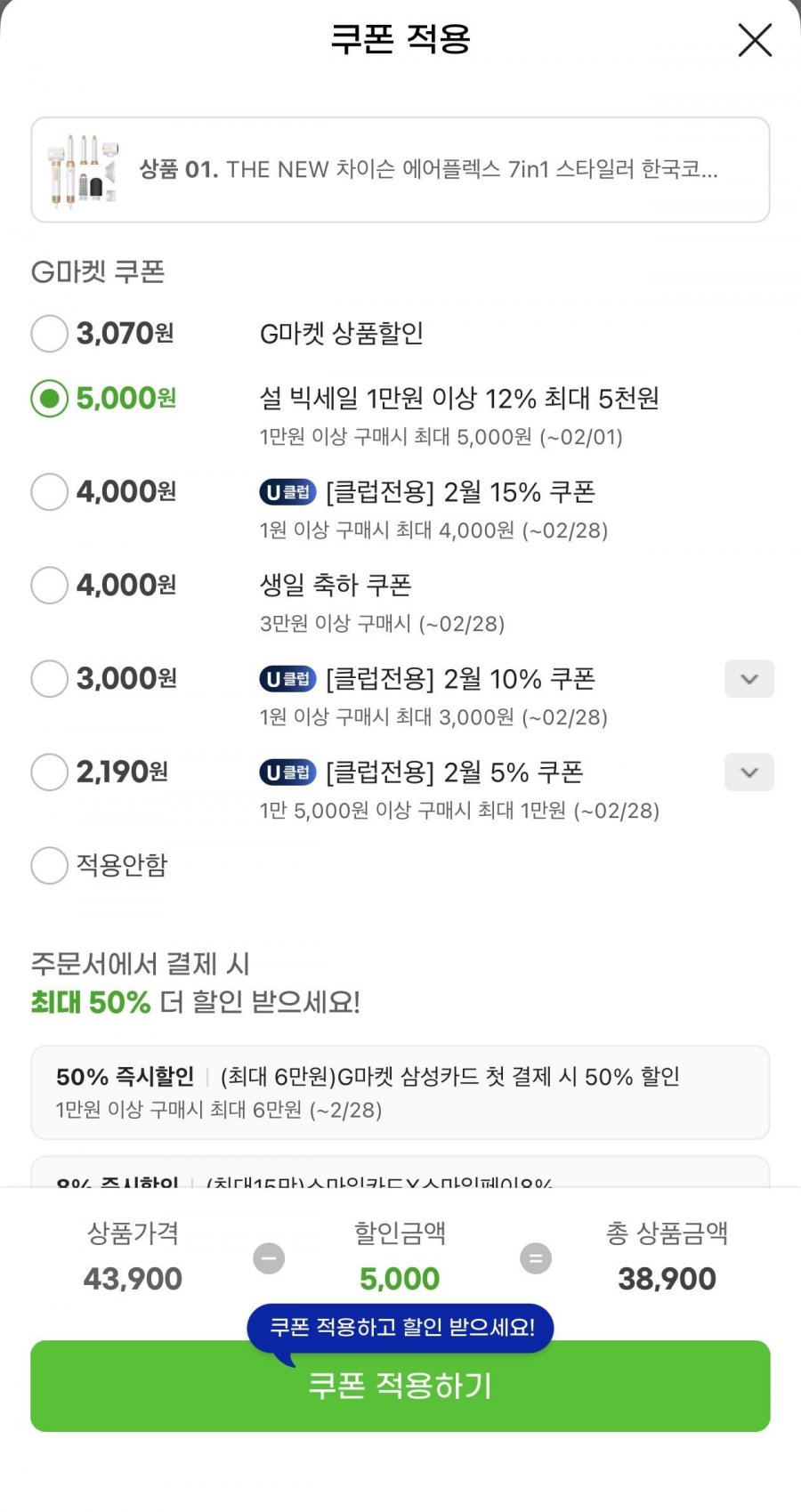Select the 5,000원 설 빅세일 coupon
This screenshot has height=1512, width=801.
[x=50, y=399]
